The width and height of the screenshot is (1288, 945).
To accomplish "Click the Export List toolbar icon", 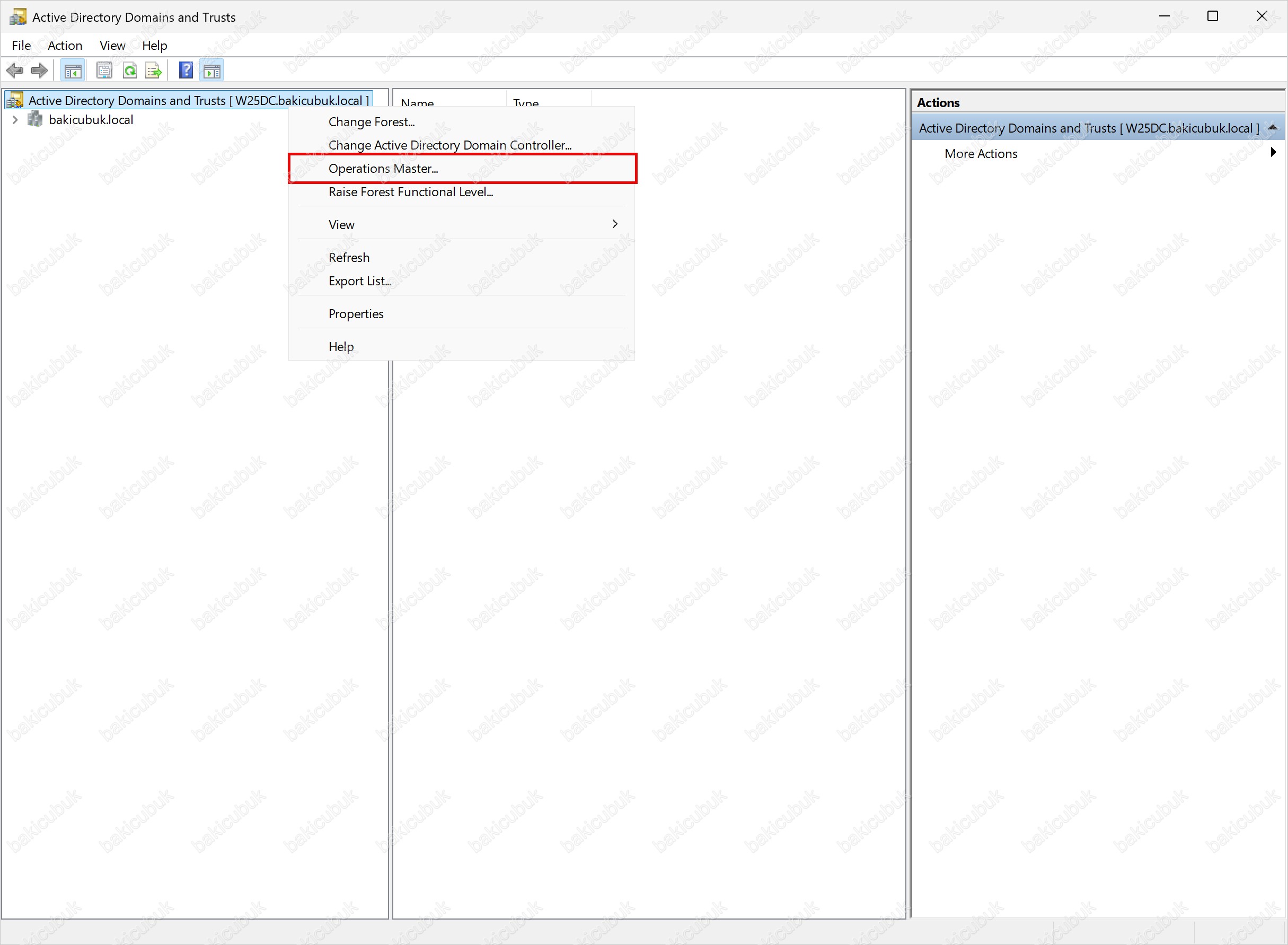I will click(154, 71).
